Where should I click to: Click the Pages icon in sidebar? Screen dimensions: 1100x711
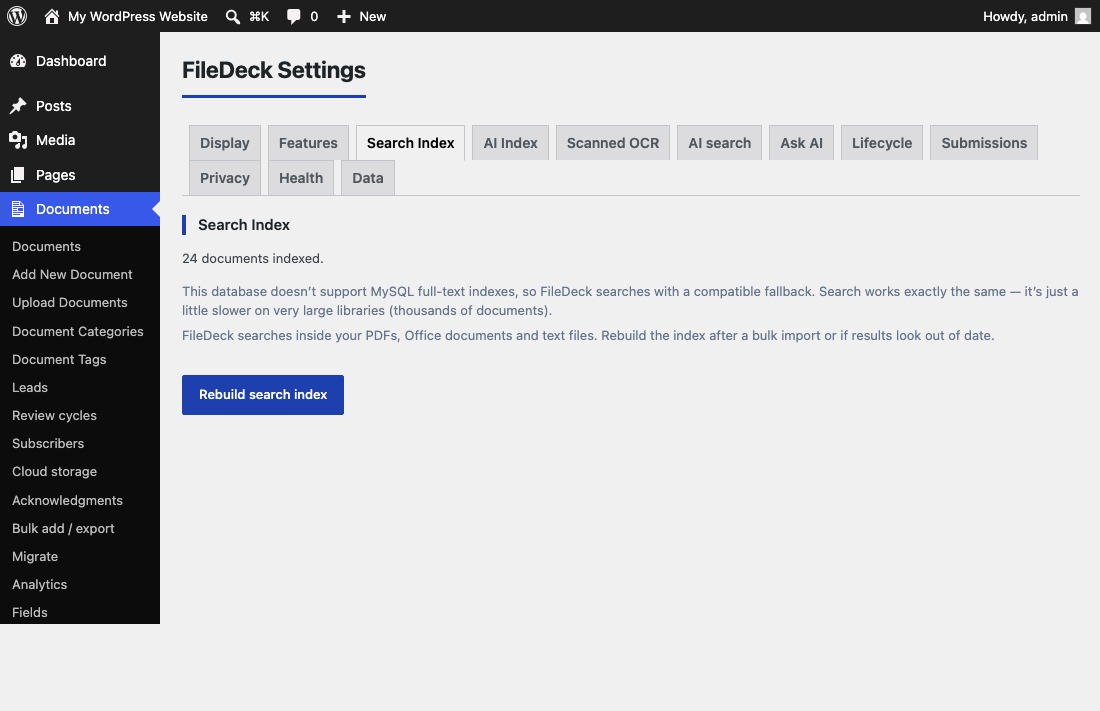(x=18, y=175)
